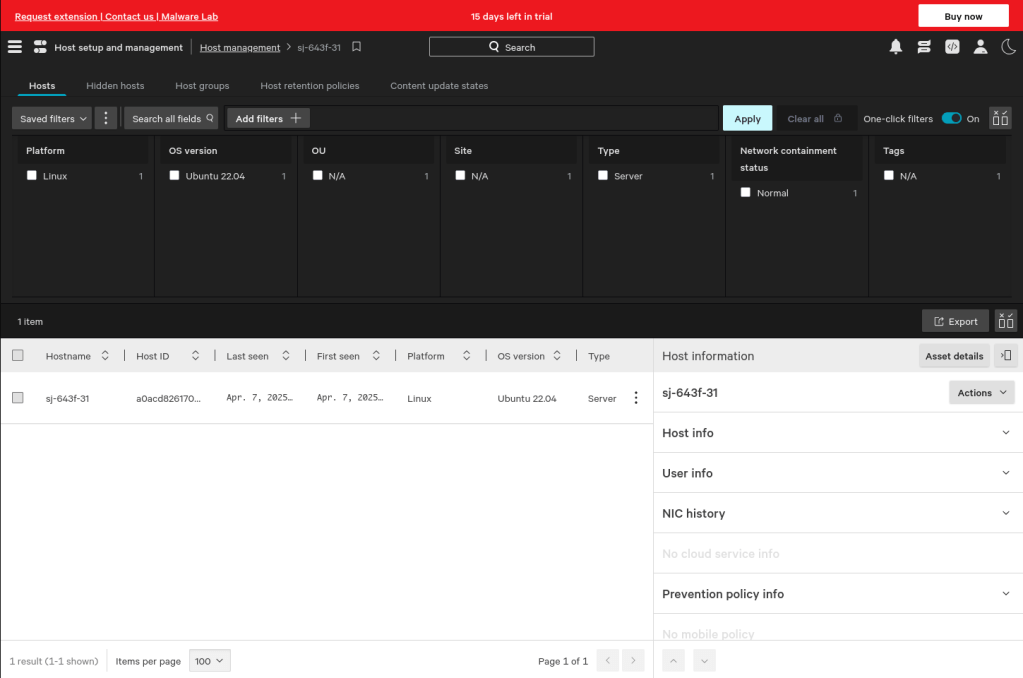Open the hamburger navigation menu
The image size is (1023, 678).
(14, 47)
